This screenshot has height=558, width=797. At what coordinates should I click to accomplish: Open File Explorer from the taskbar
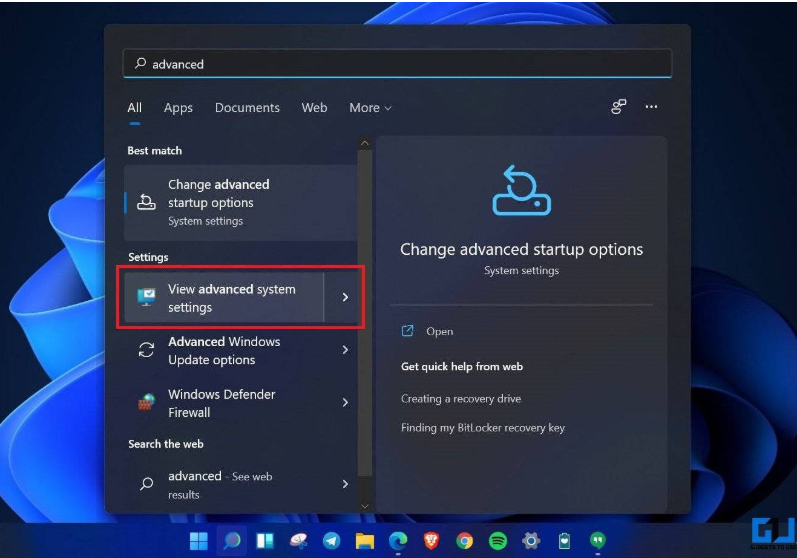pos(364,541)
